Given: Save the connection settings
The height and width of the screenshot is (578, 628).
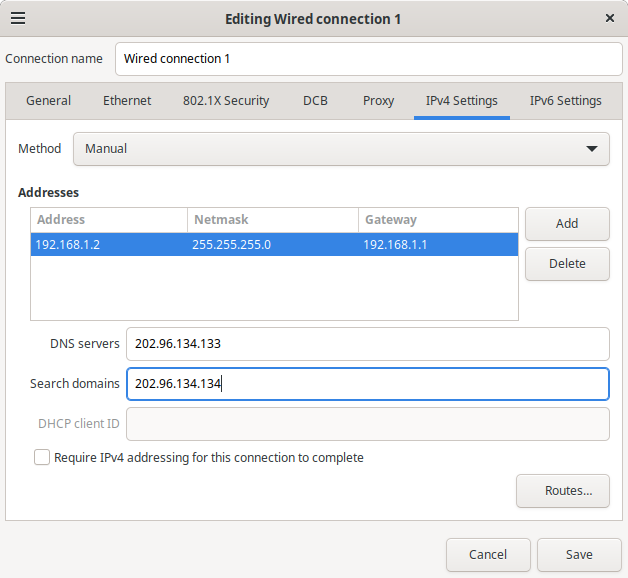Looking at the screenshot, I should pyautogui.click(x=578, y=554).
